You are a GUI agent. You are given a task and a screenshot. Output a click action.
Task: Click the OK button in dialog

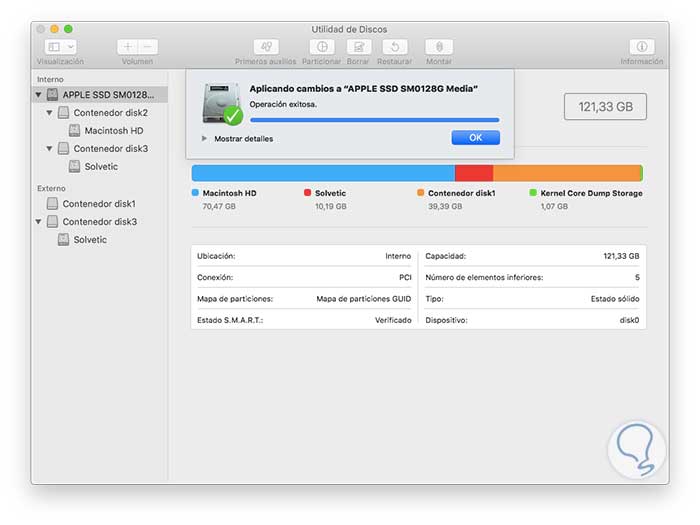click(475, 138)
